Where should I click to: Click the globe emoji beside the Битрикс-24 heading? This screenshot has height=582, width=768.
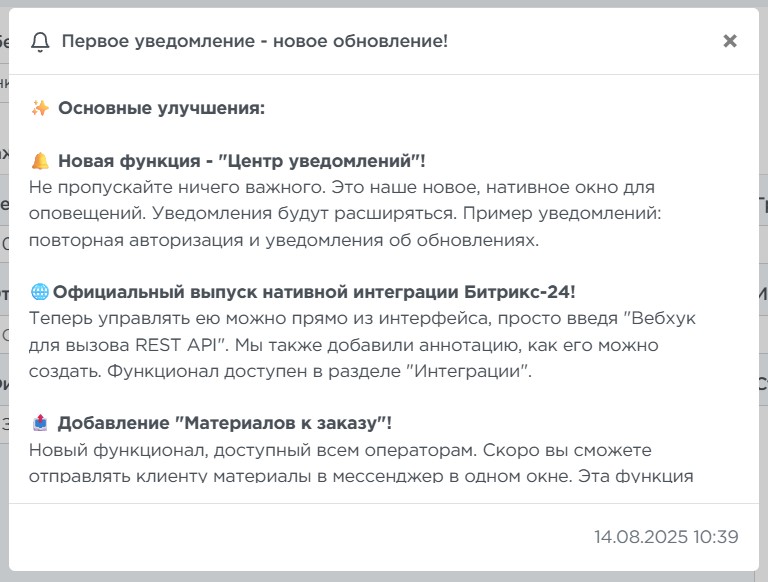tap(40, 292)
